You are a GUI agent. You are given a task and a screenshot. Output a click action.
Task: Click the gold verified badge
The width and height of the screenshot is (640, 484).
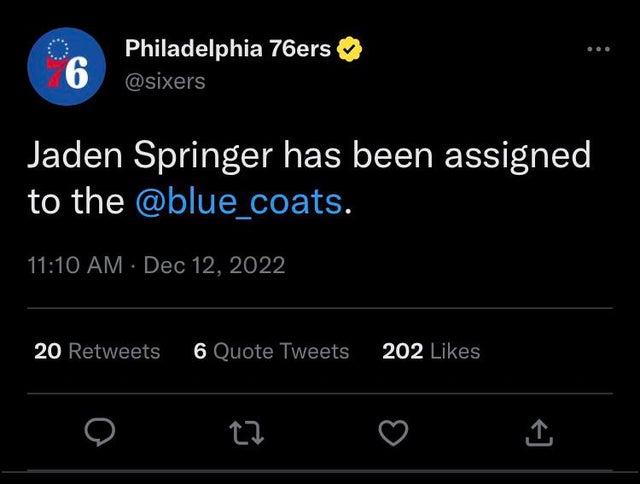coord(349,48)
